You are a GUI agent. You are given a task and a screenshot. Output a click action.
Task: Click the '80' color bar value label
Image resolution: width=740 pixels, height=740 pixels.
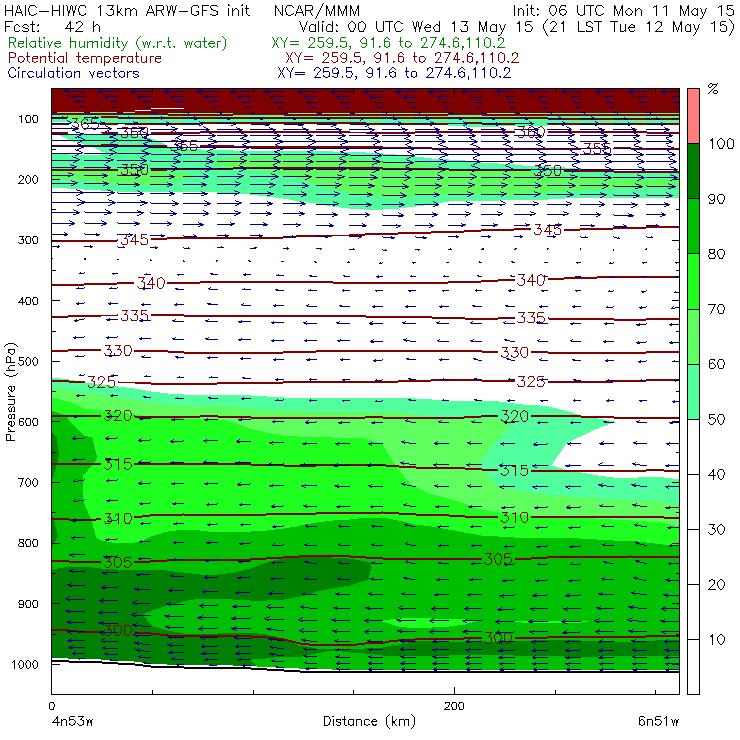[716, 254]
